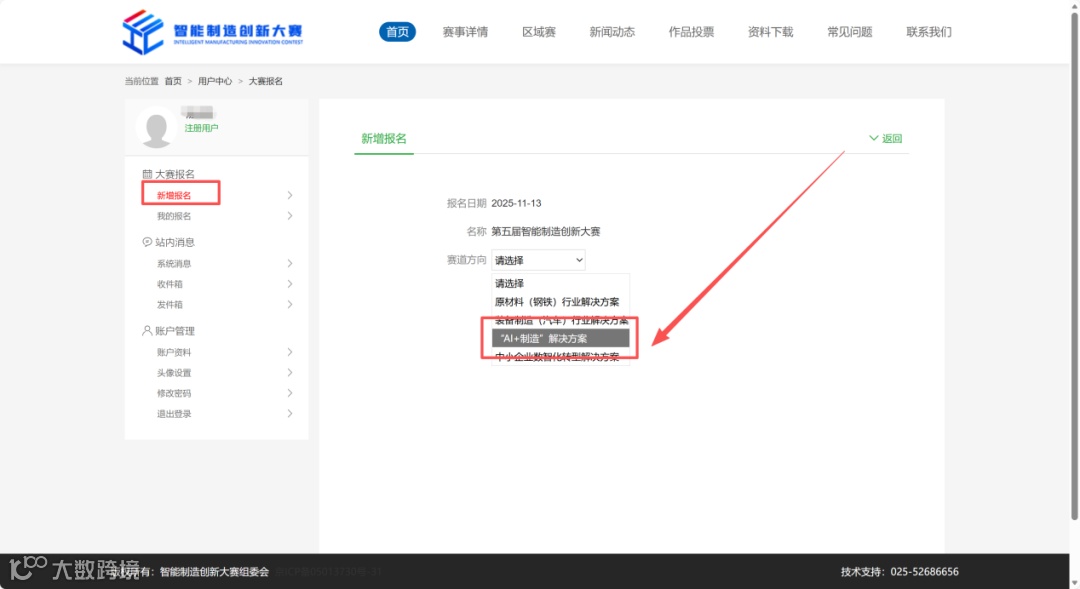Image resolution: width=1080 pixels, height=589 pixels.
Task: Click the 智能制造创新大赛 logo
Action: (x=212, y=31)
